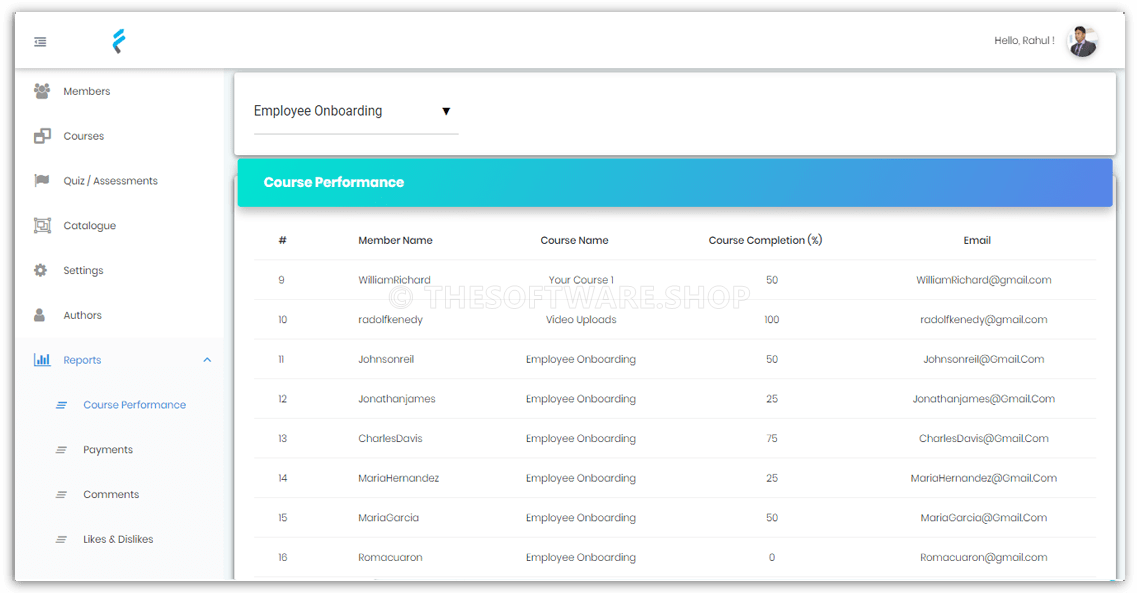
Task: Open Settings using the gear icon
Action: tap(41, 270)
